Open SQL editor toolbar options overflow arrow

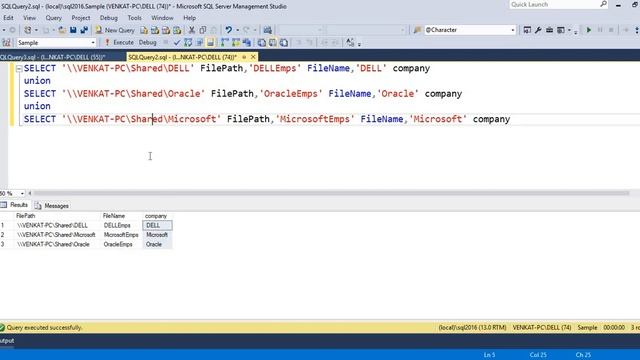(359, 44)
